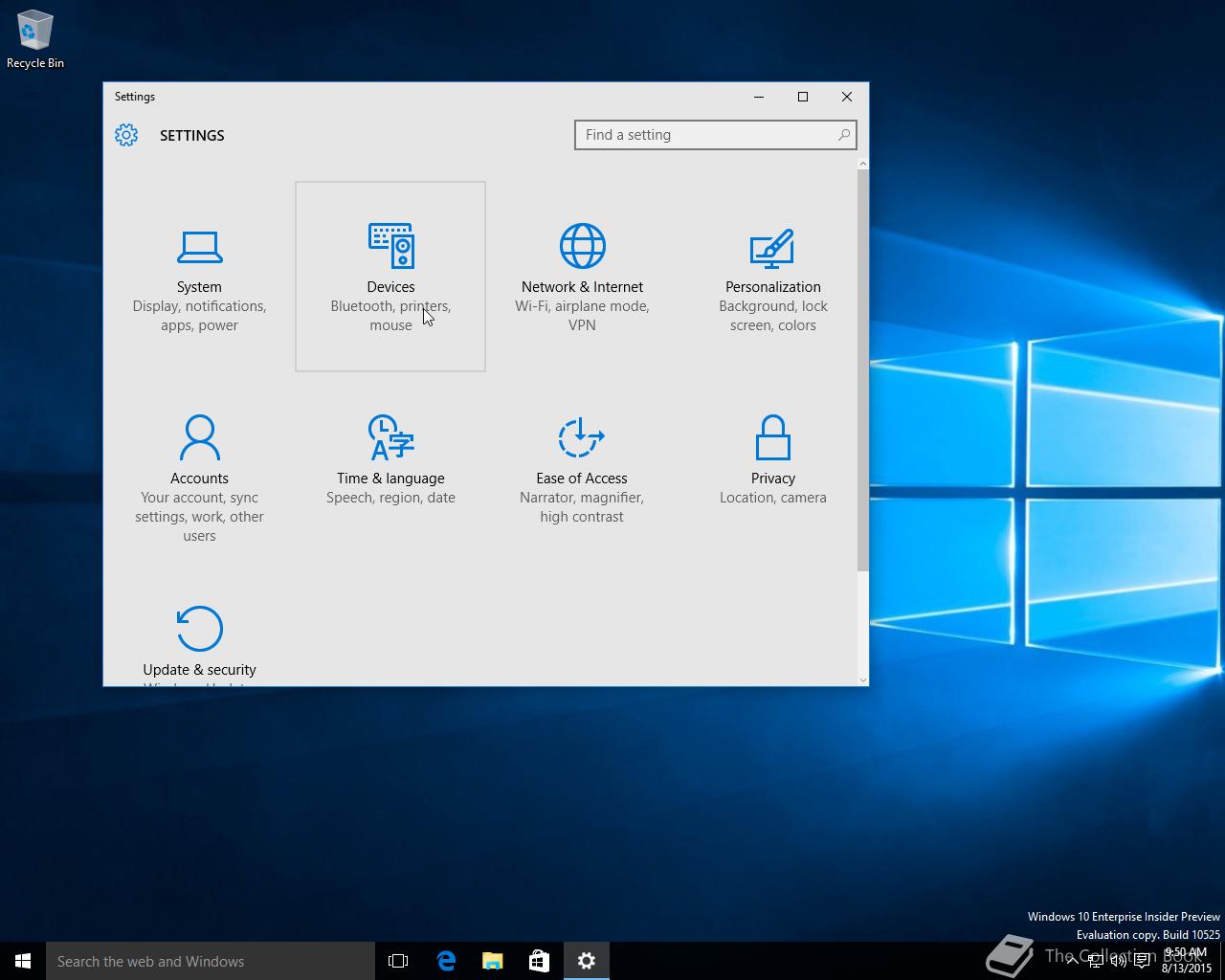Open Update & security refresh icon

(x=199, y=629)
